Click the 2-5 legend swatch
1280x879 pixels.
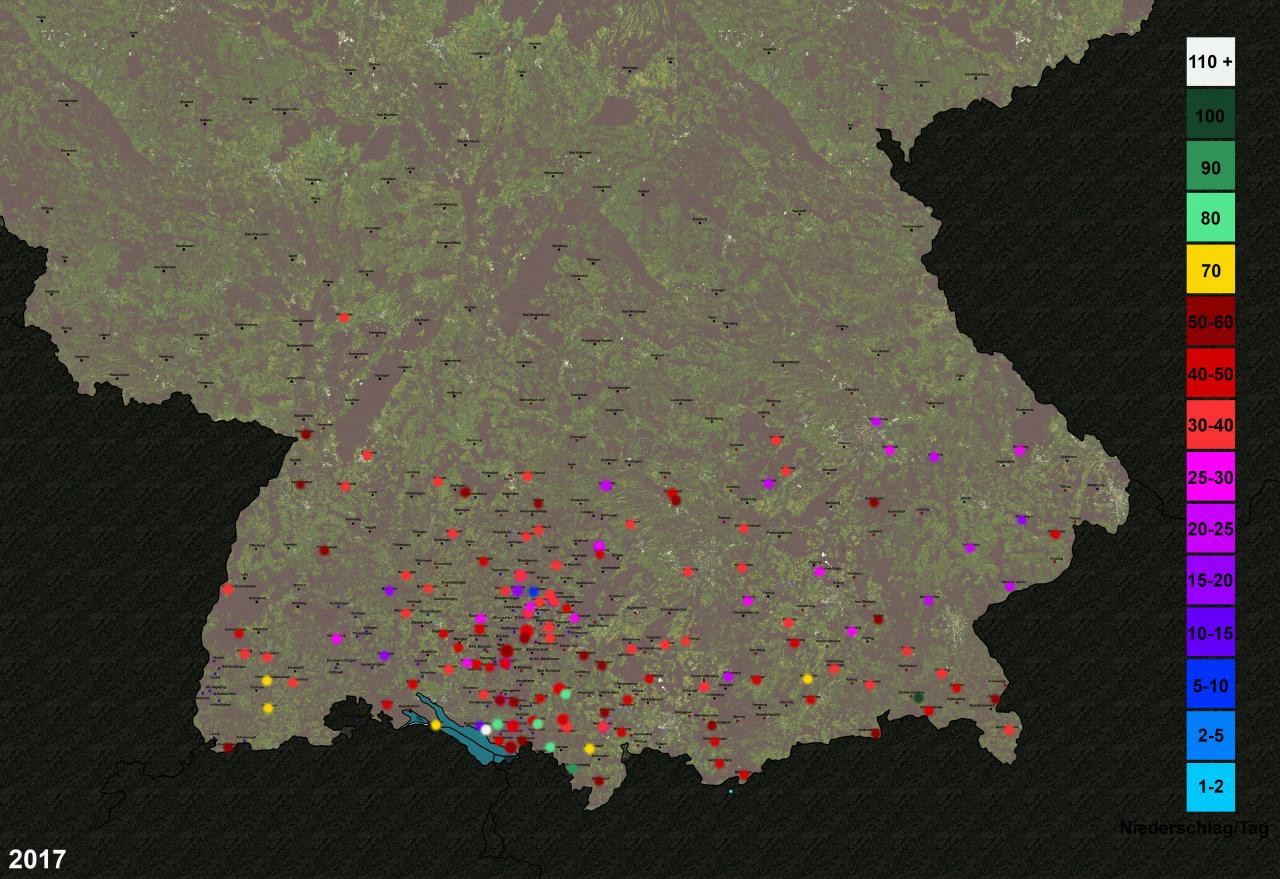[1210, 737]
